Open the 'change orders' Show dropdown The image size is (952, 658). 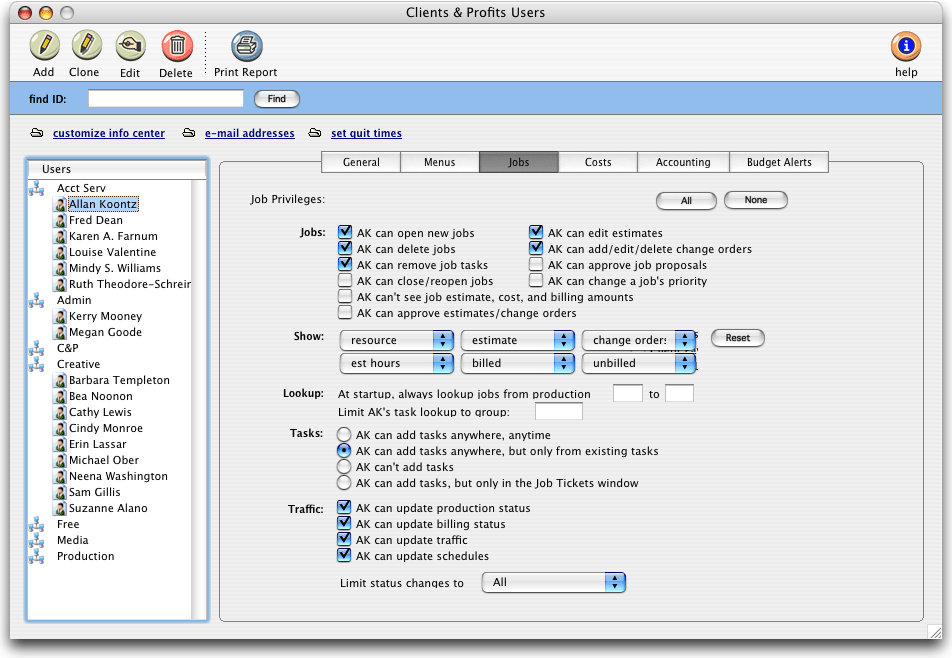point(639,340)
